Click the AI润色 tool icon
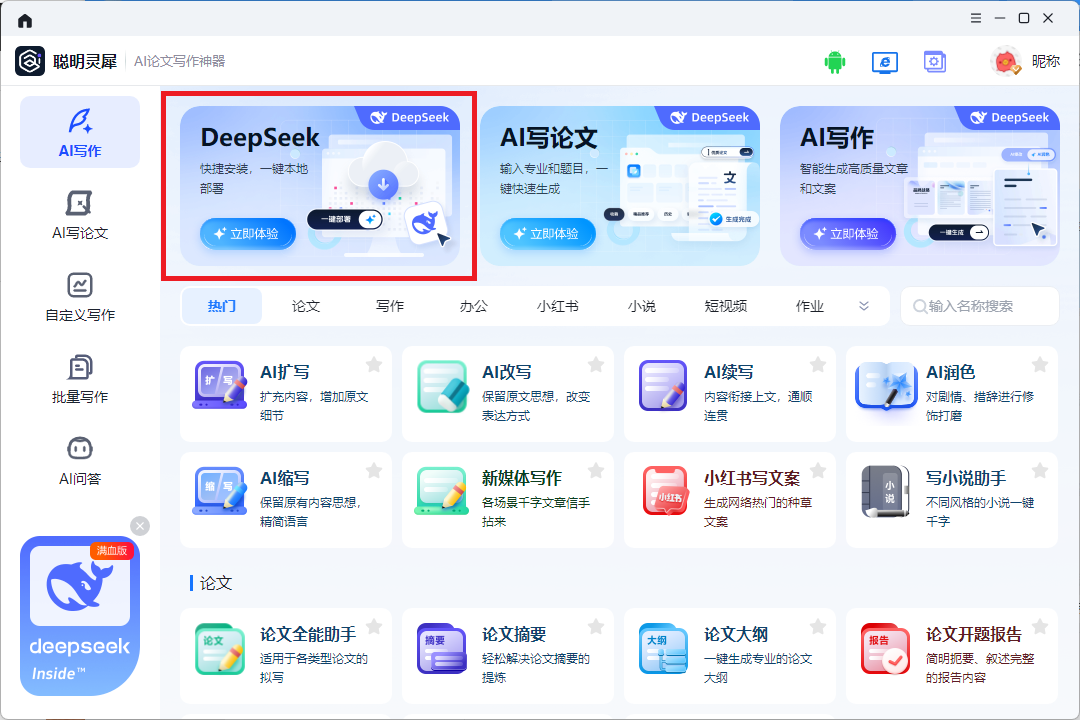Viewport: 1080px width, 720px height. [886, 386]
